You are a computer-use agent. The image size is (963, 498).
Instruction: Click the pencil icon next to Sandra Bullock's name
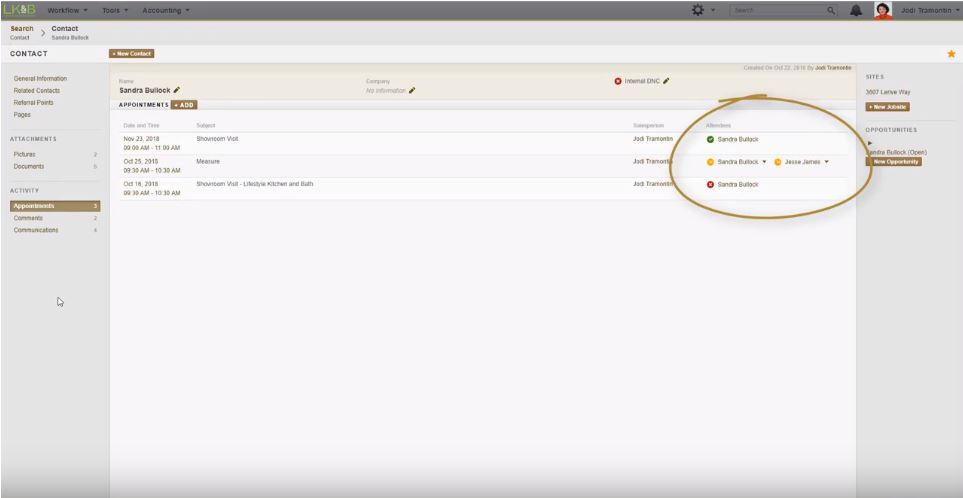177,90
